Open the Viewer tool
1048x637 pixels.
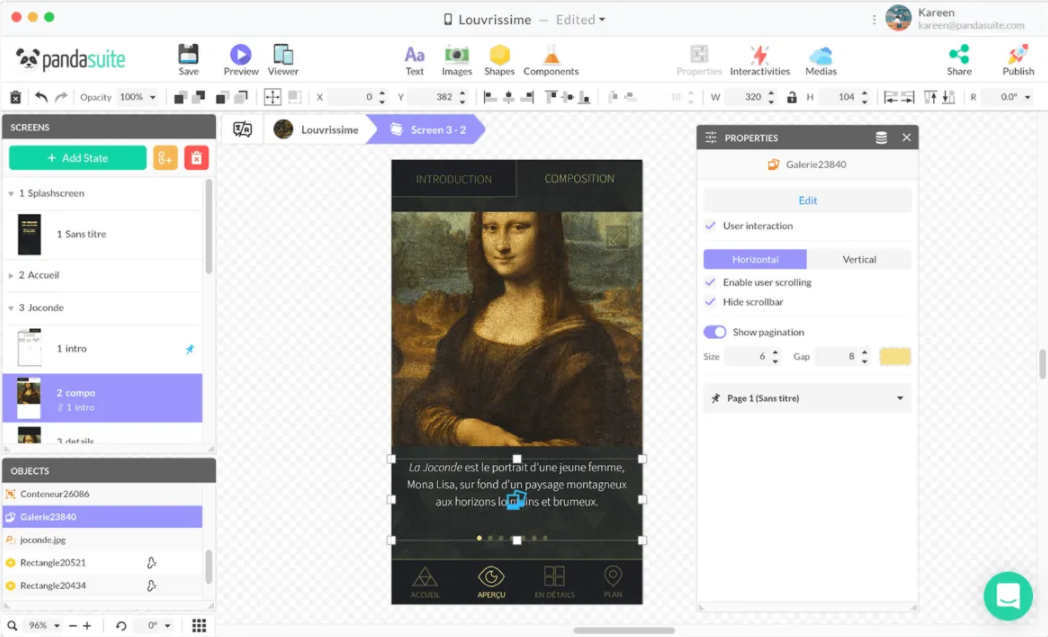[283, 55]
